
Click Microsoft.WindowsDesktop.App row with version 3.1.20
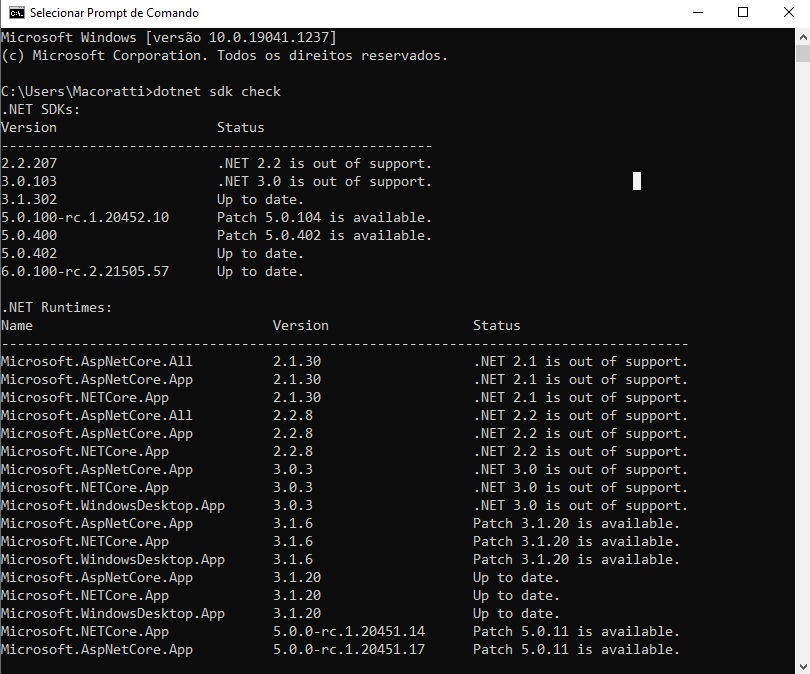281,614
